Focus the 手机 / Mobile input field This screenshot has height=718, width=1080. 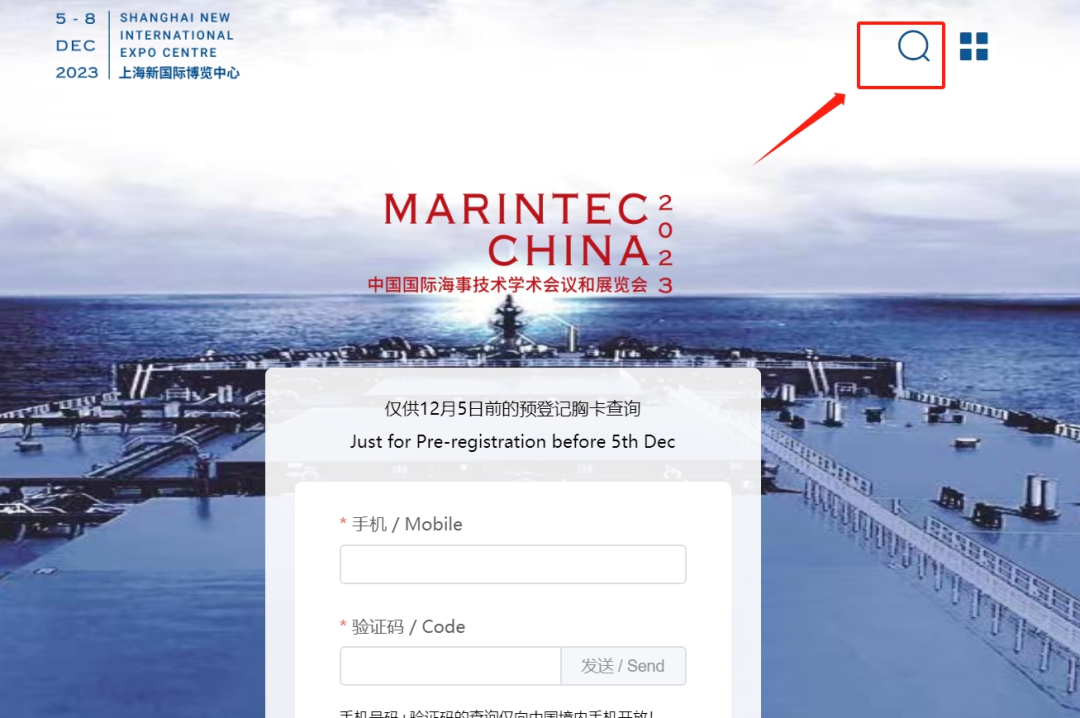pos(513,564)
